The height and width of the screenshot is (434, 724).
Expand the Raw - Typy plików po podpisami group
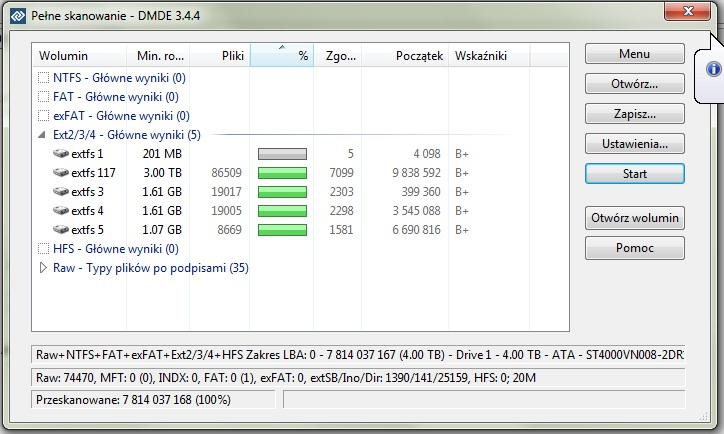click(x=43, y=268)
